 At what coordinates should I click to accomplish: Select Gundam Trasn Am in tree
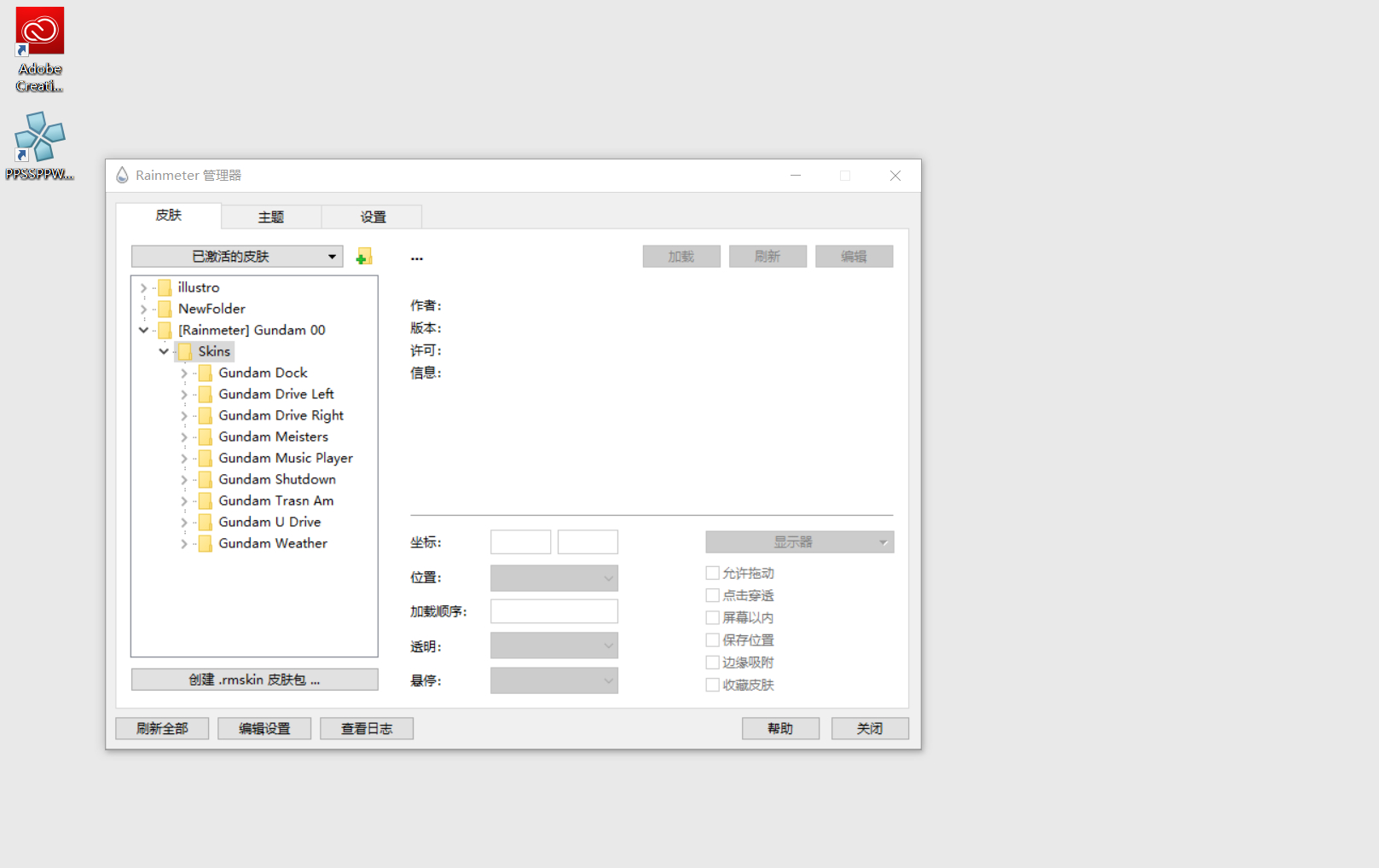point(275,501)
